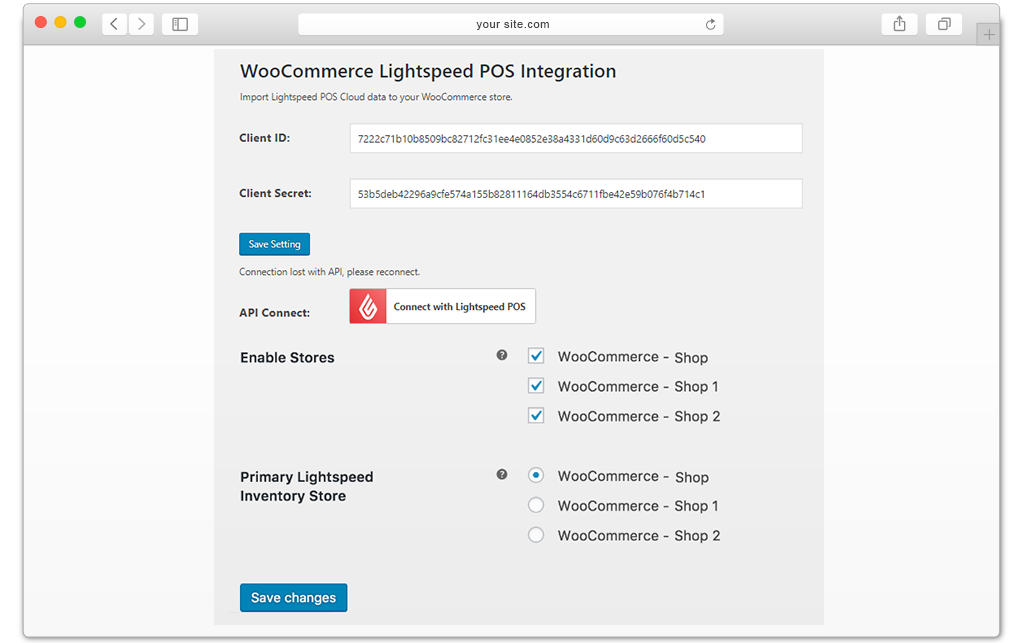Click the 'Client Secret:' label
Image resolution: width=1024 pixels, height=643 pixels.
point(275,193)
